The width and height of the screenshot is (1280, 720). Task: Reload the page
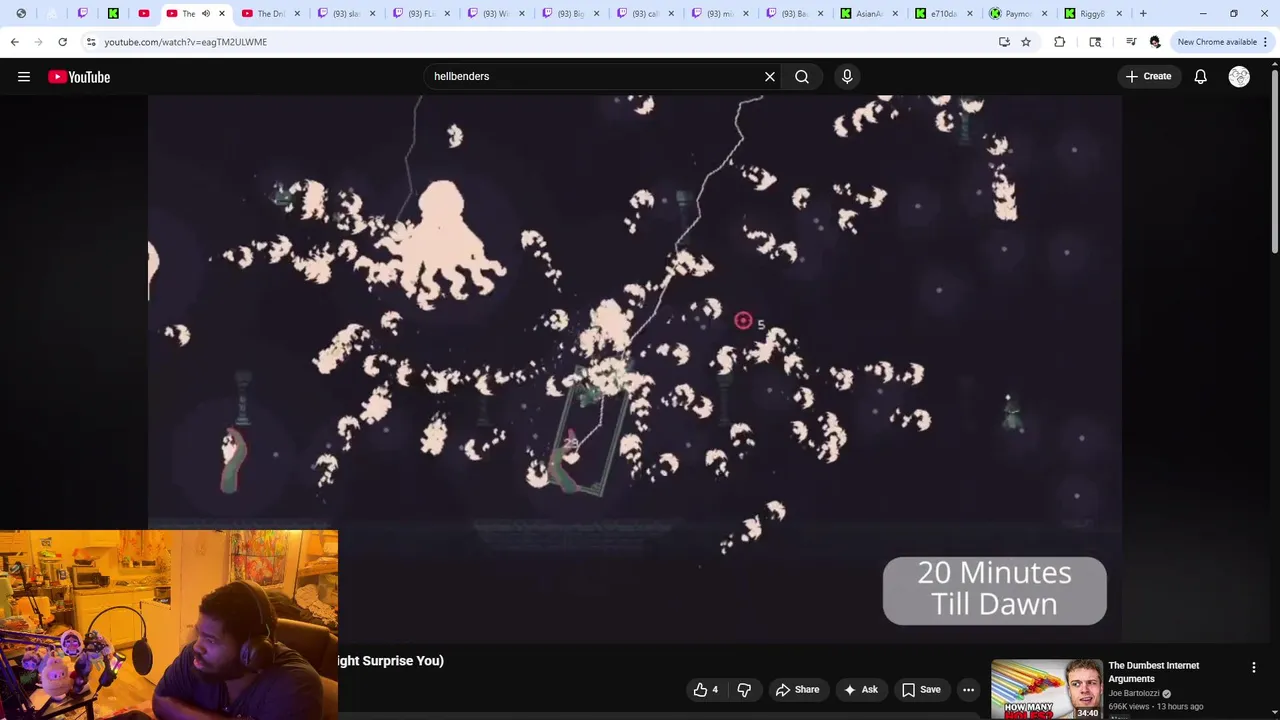tap(62, 42)
